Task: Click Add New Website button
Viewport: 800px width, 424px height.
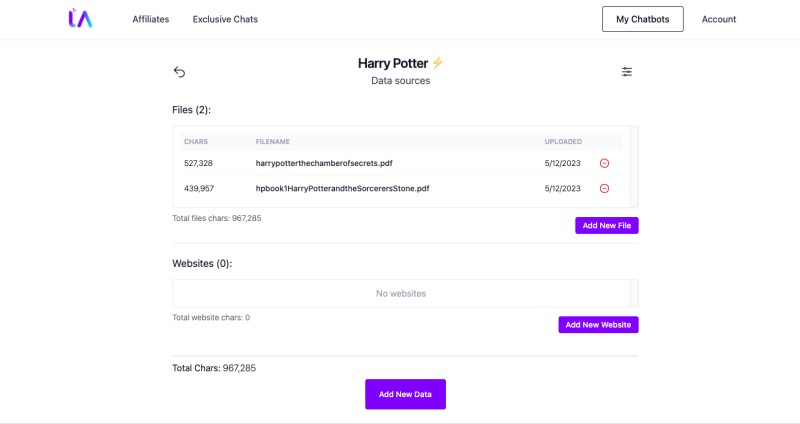Action: point(598,325)
